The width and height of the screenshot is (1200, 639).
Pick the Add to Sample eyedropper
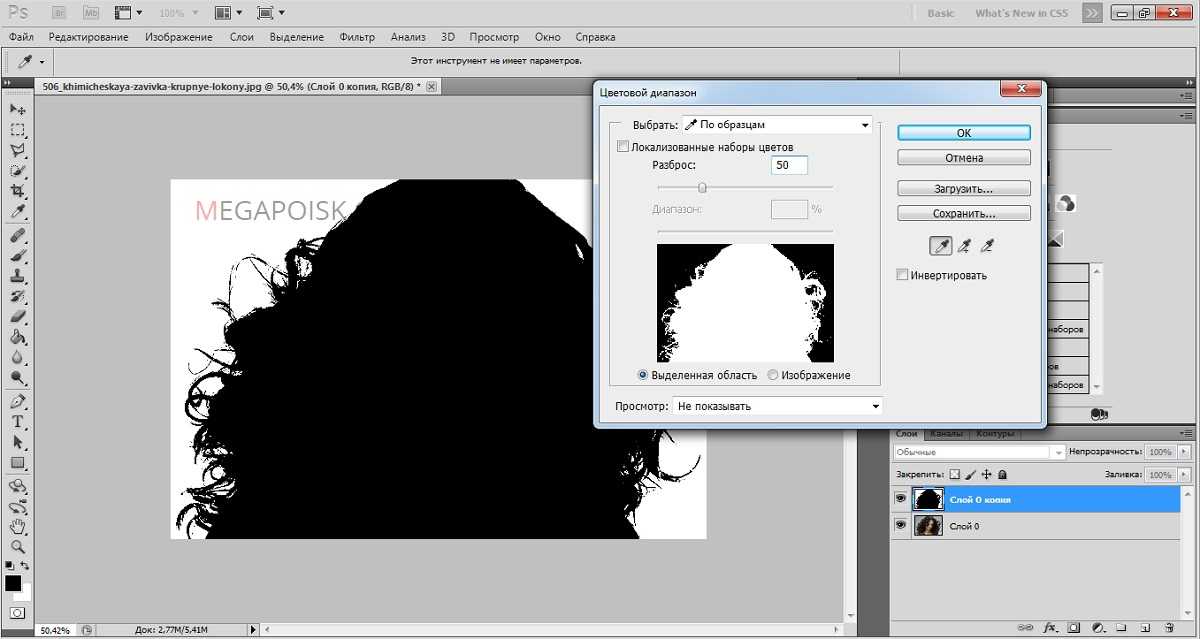pyautogui.click(x=964, y=245)
